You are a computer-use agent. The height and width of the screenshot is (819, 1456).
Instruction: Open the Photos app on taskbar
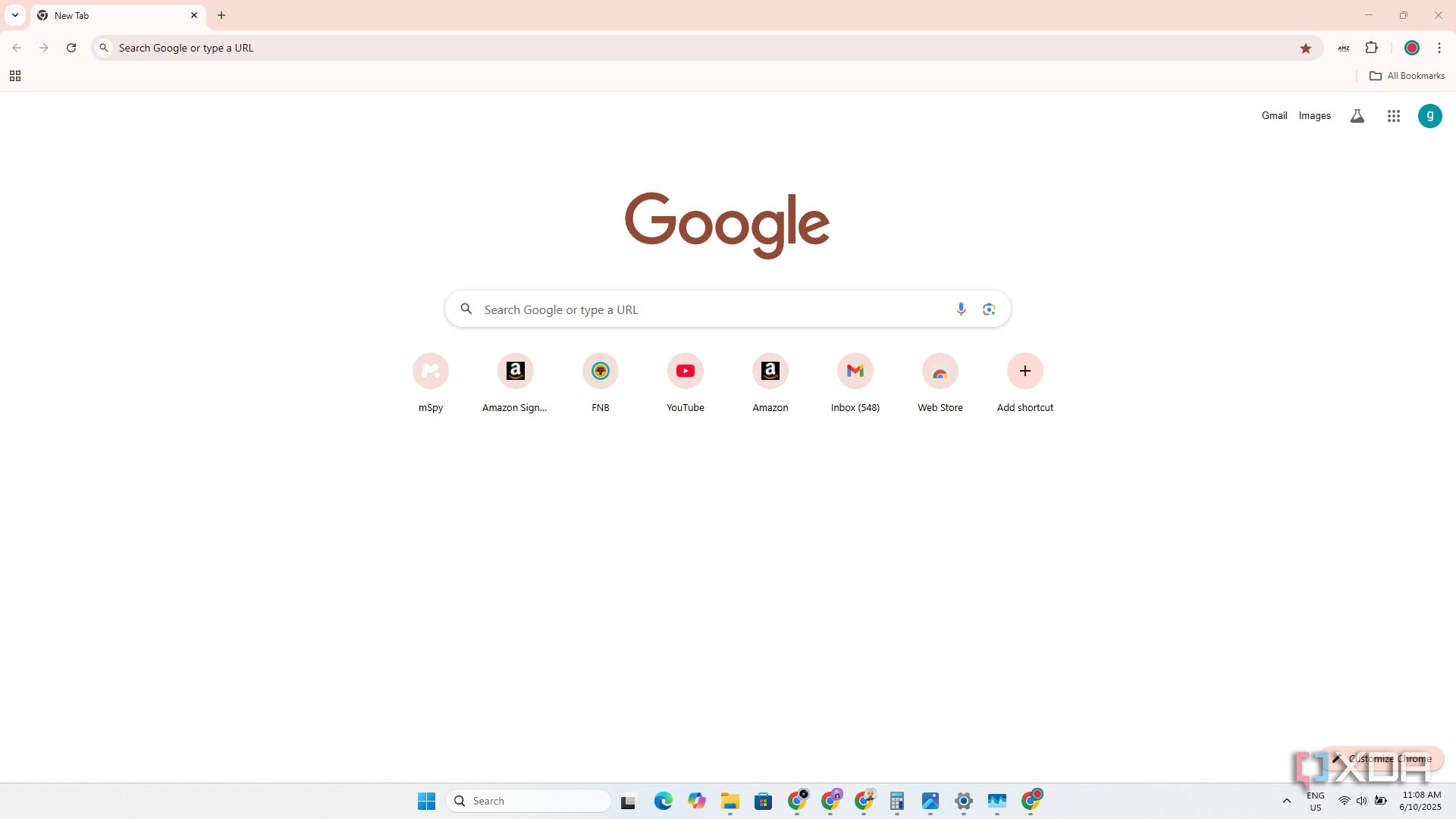point(930,801)
